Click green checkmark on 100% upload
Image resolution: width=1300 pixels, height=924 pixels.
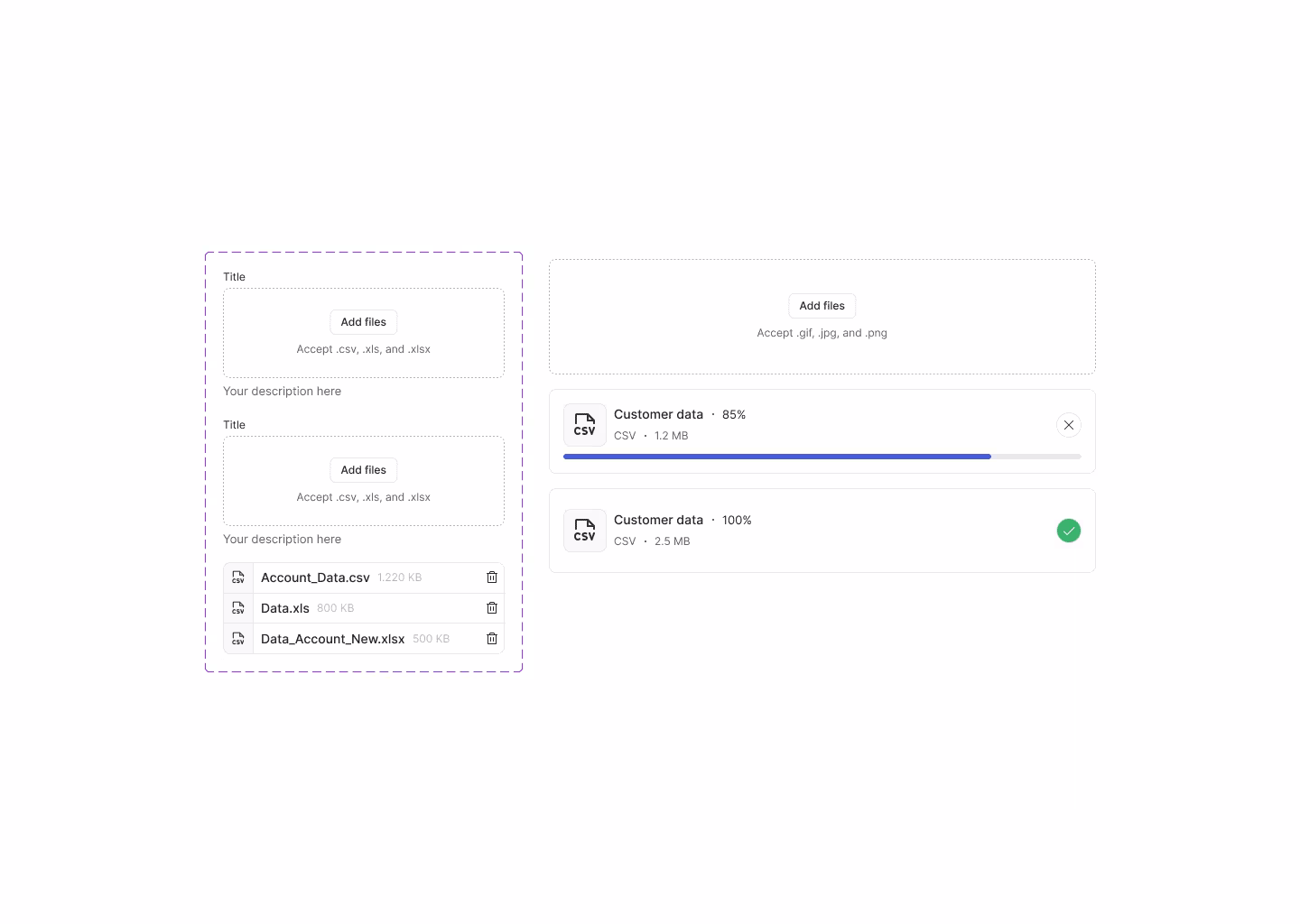point(1069,531)
